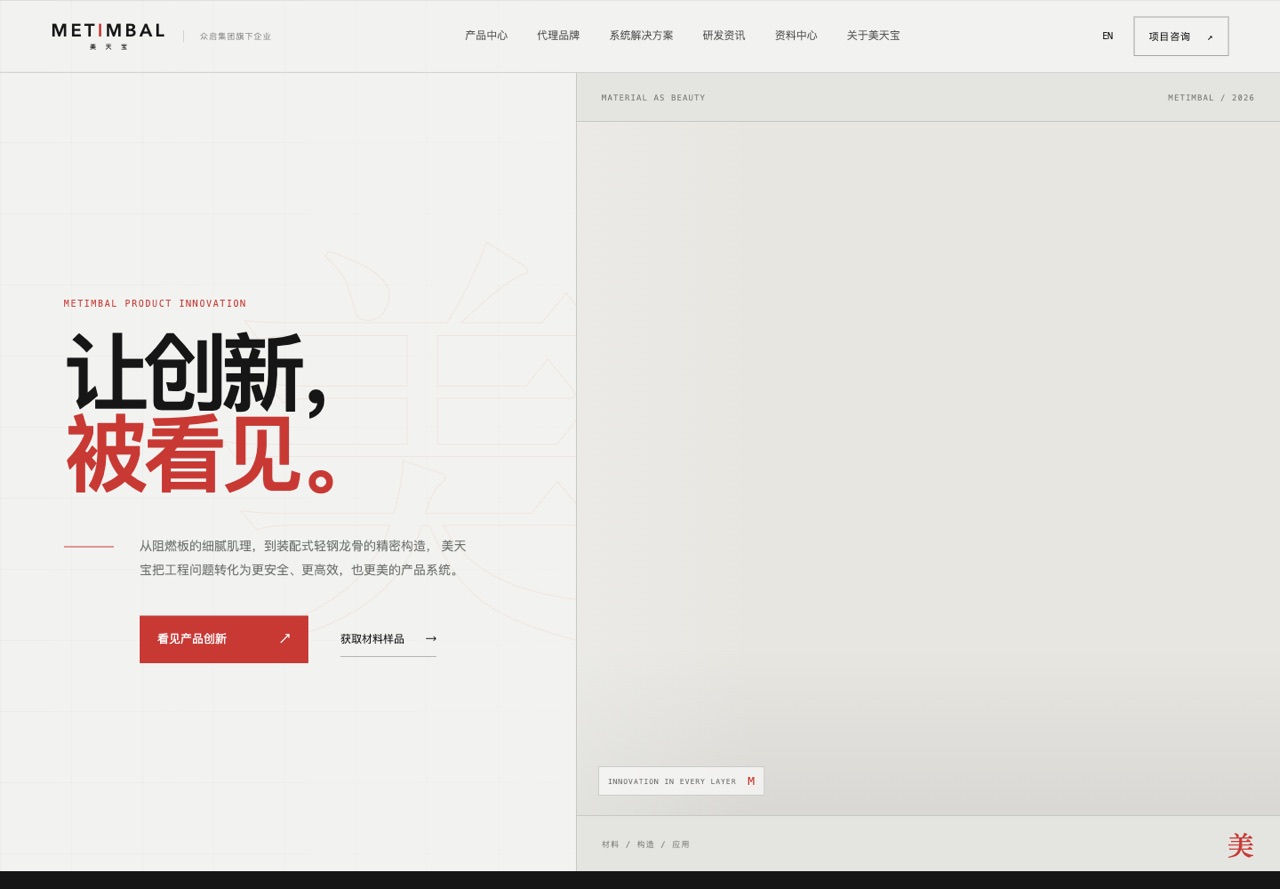This screenshot has width=1280, height=889.
Task: Click the METIMBAL logo in header
Action: click(x=108, y=36)
